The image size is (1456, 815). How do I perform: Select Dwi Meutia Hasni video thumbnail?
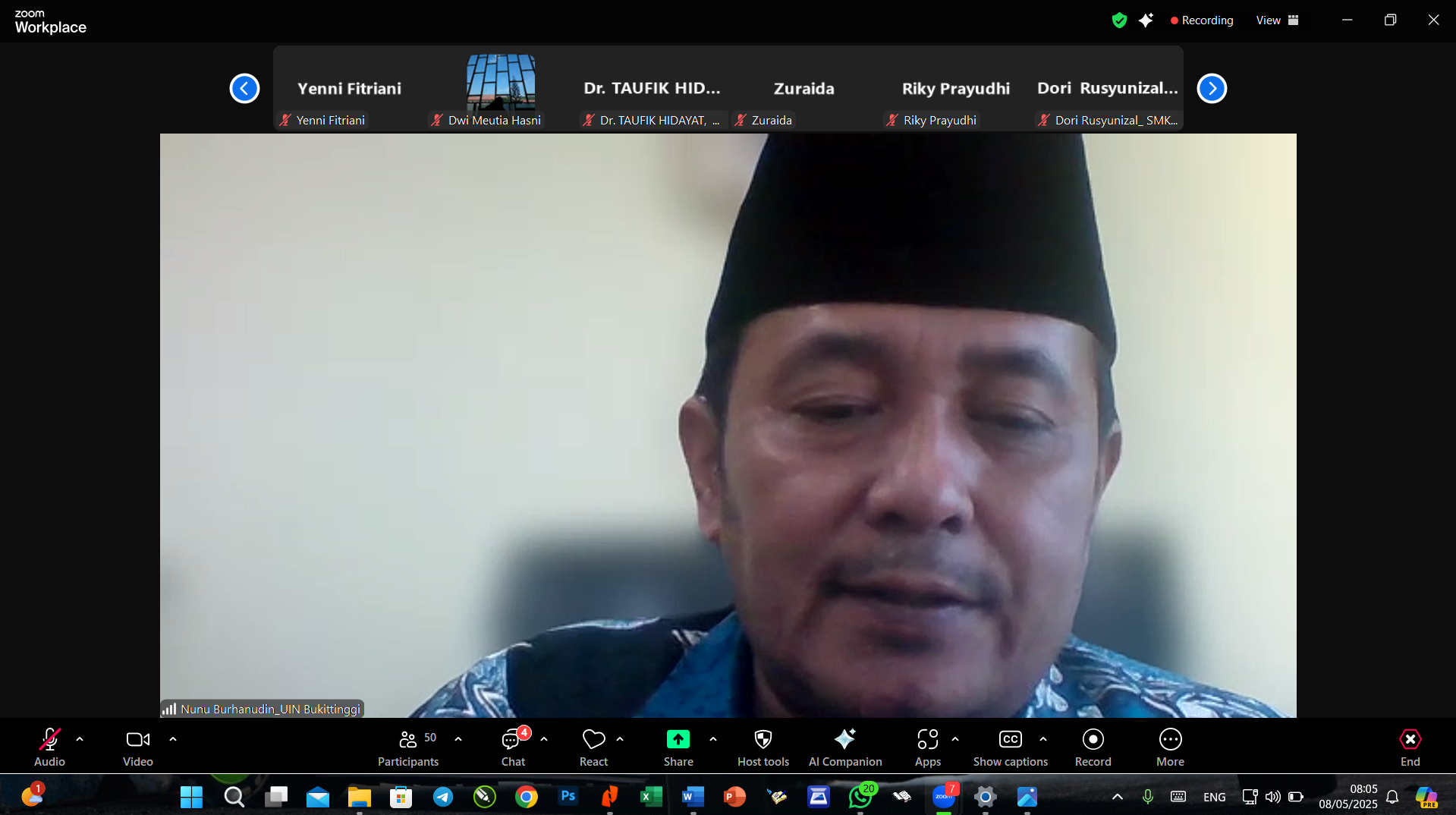(501, 88)
